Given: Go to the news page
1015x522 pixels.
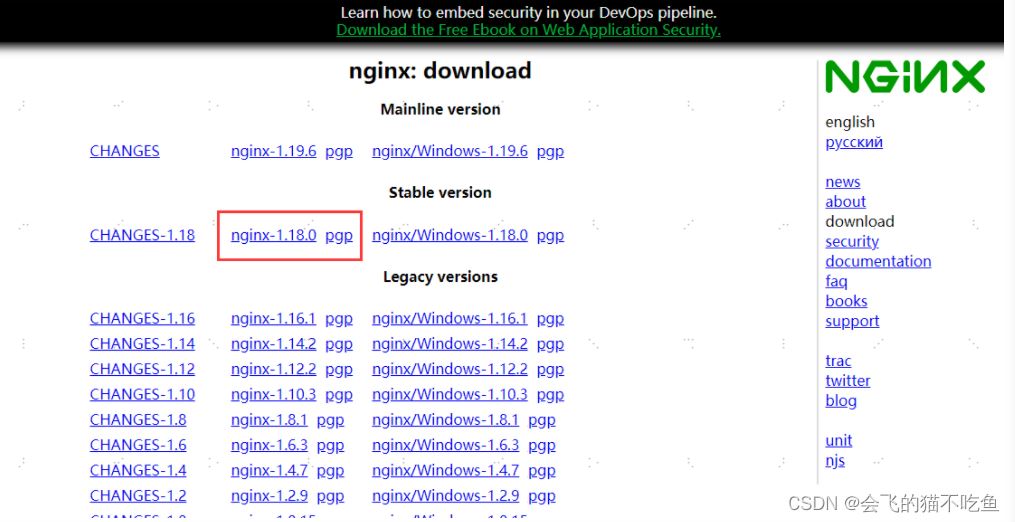Looking at the screenshot, I should (x=843, y=182).
